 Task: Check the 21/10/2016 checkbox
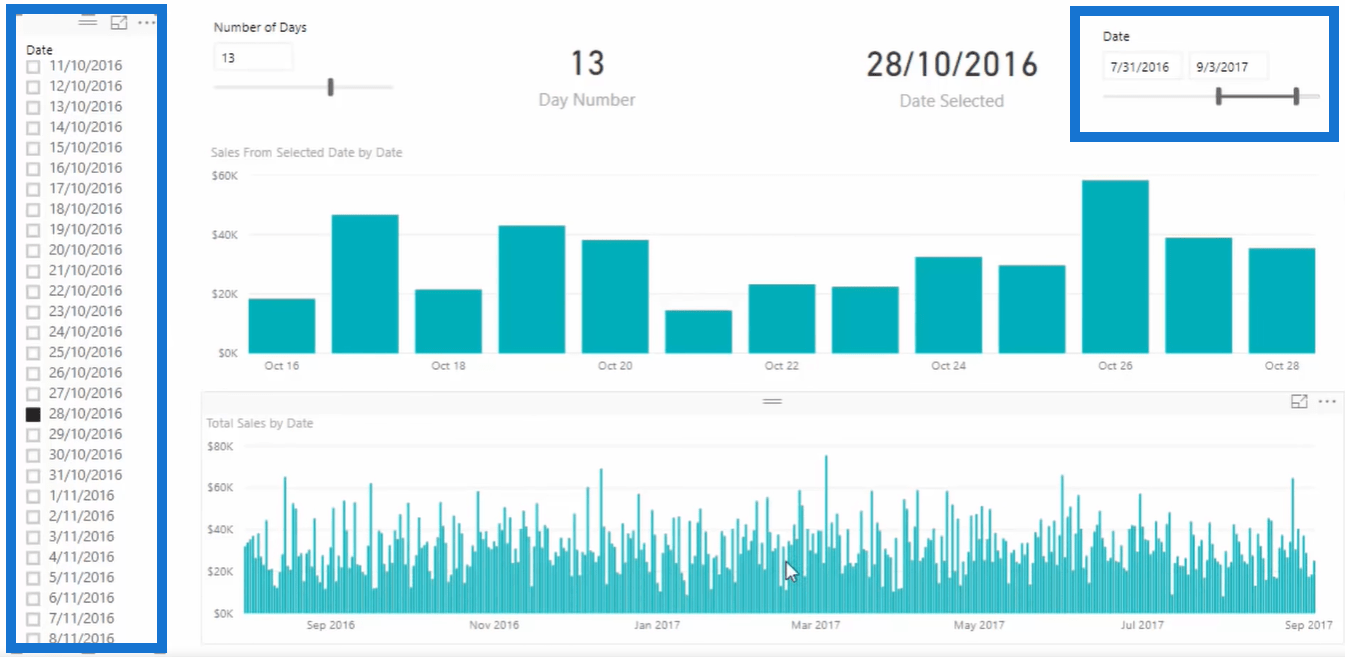pyautogui.click(x=33, y=271)
